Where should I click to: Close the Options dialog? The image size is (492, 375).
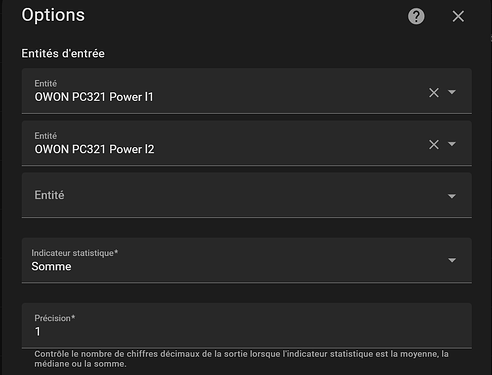458,16
